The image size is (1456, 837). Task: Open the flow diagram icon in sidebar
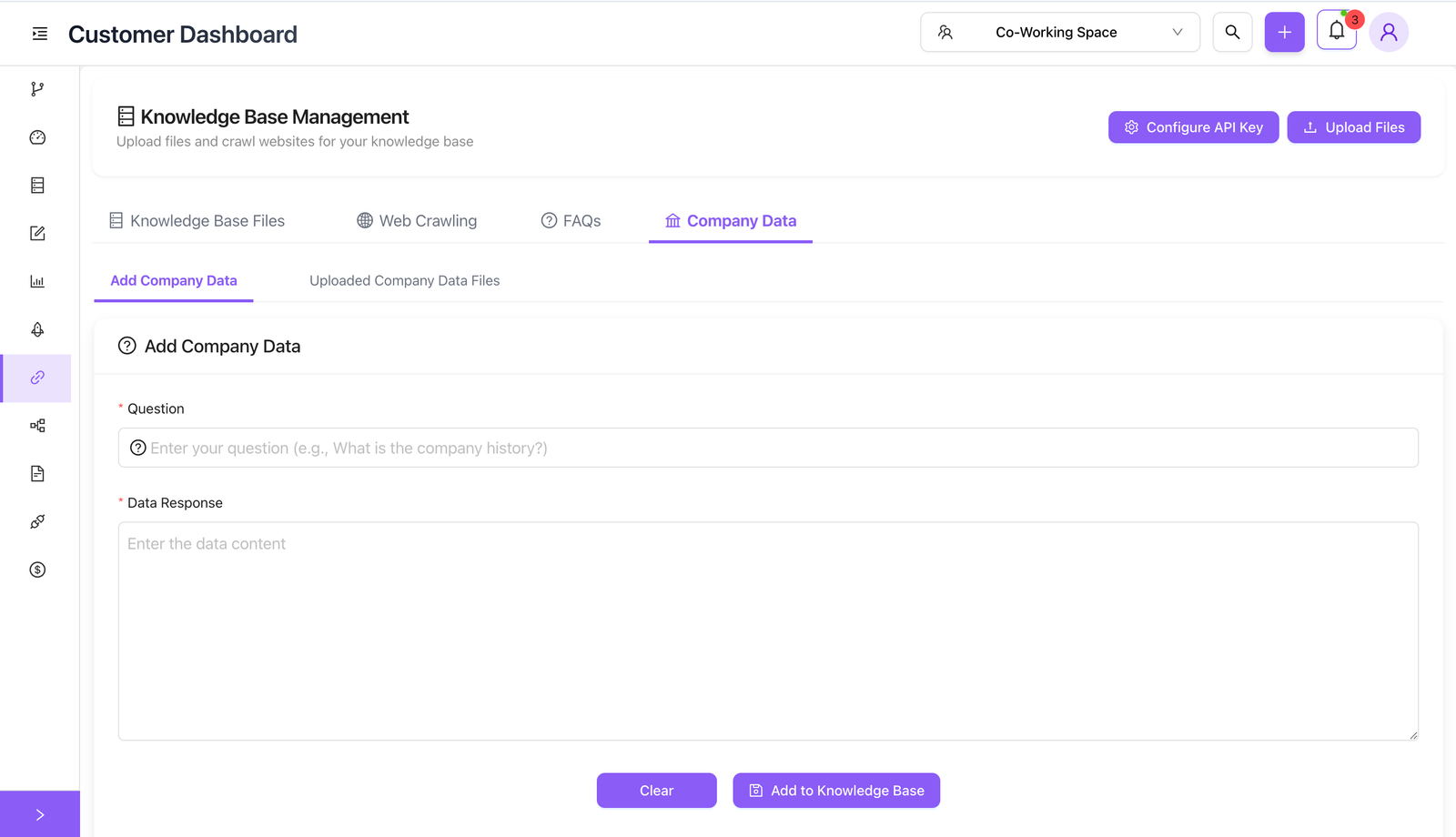tap(36, 425)
